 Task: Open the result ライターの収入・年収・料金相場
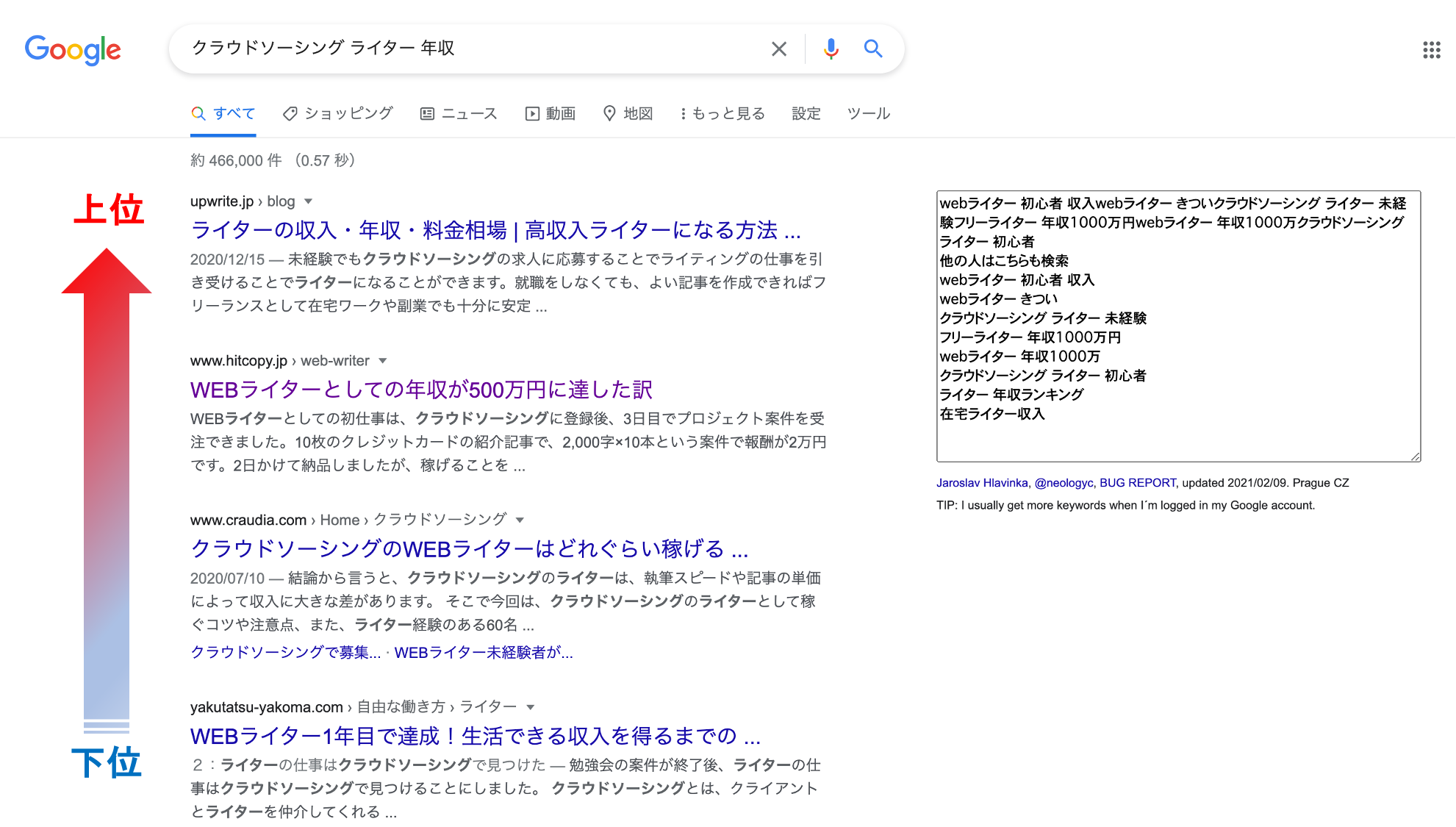tap(494, 230)
